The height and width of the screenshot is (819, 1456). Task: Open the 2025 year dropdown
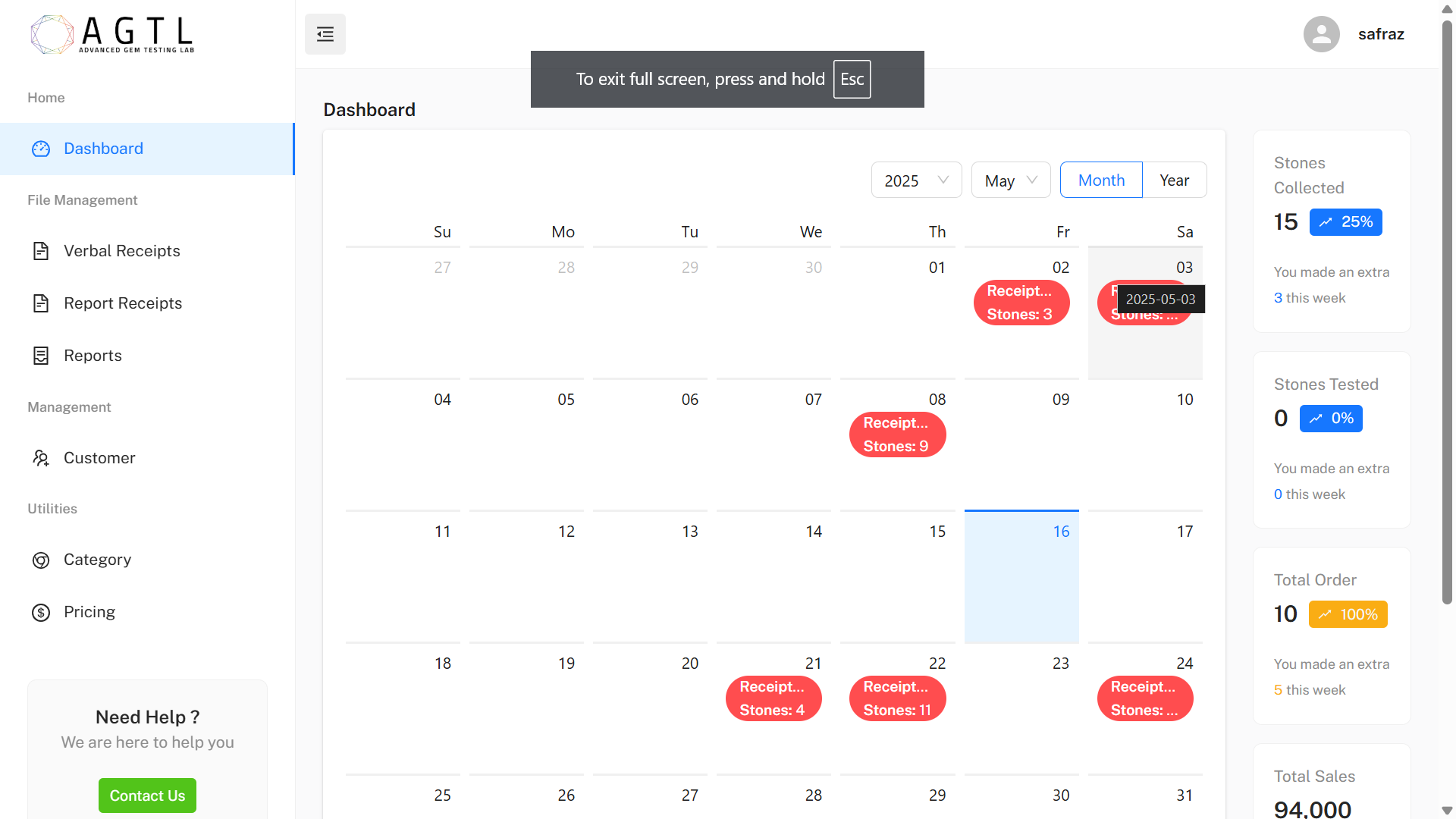click(x=916, y=180)
